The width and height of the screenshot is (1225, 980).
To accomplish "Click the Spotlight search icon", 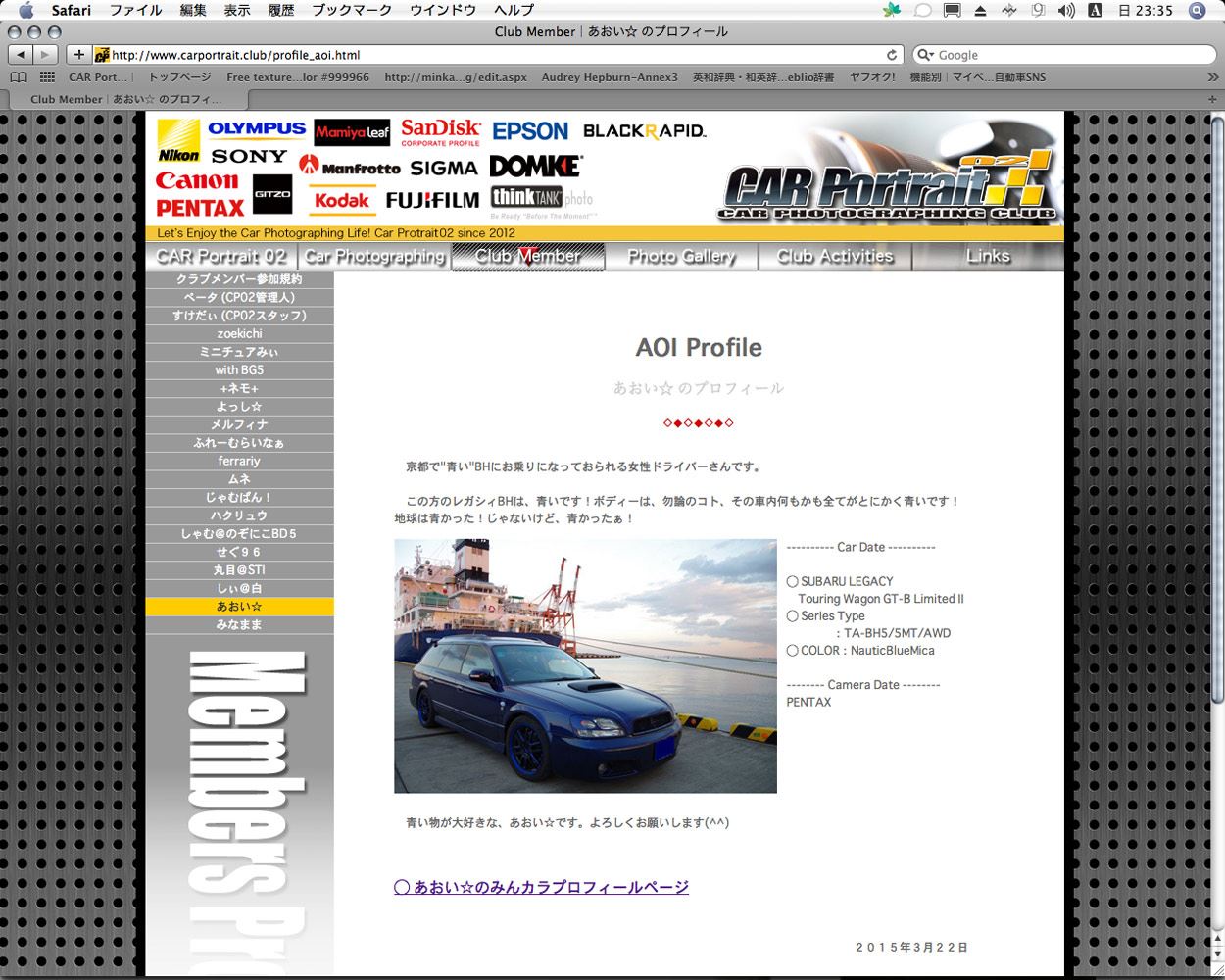I will point(1197,11).
